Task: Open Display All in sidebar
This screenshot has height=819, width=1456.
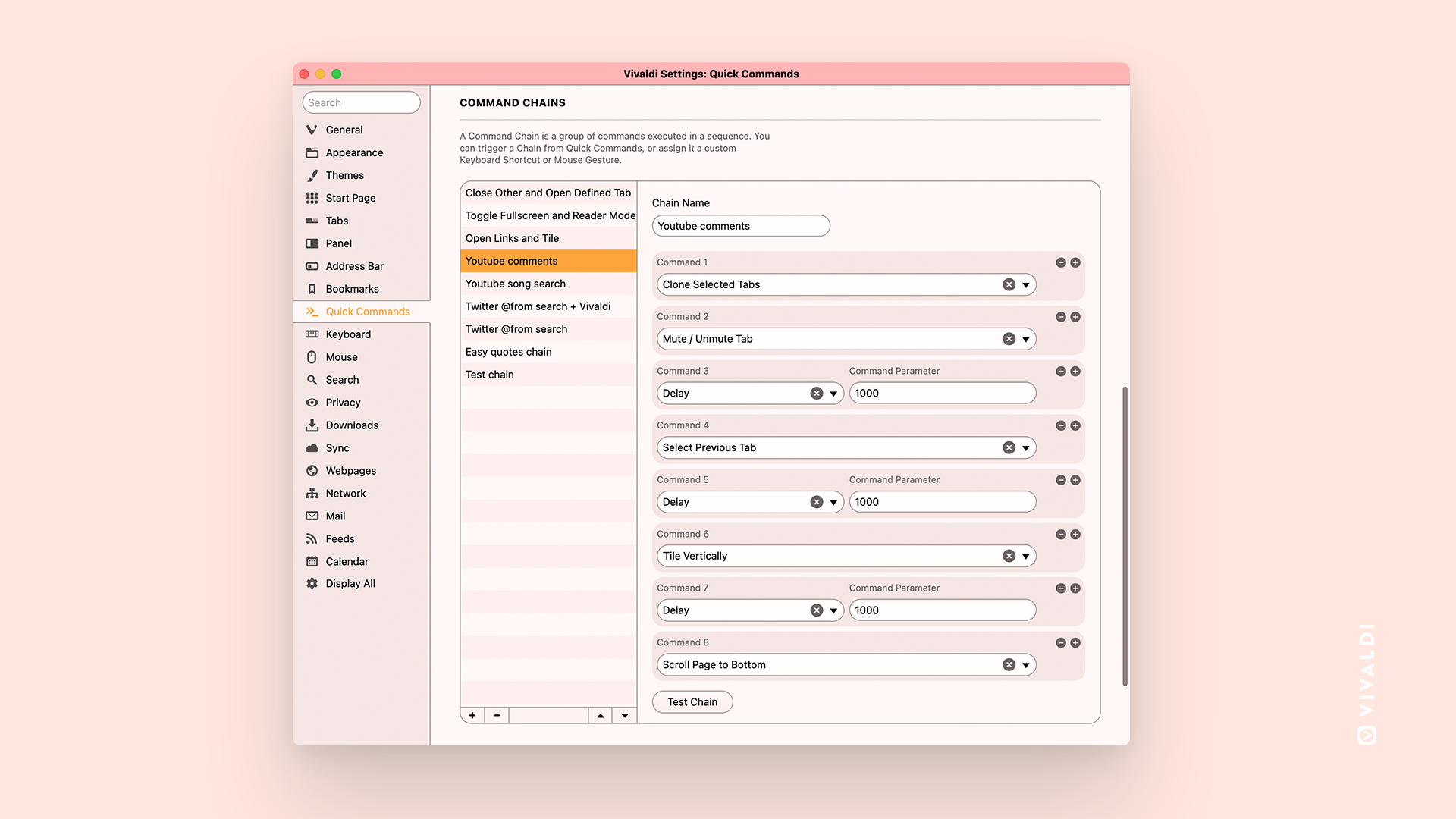Action: pos(362,583)
